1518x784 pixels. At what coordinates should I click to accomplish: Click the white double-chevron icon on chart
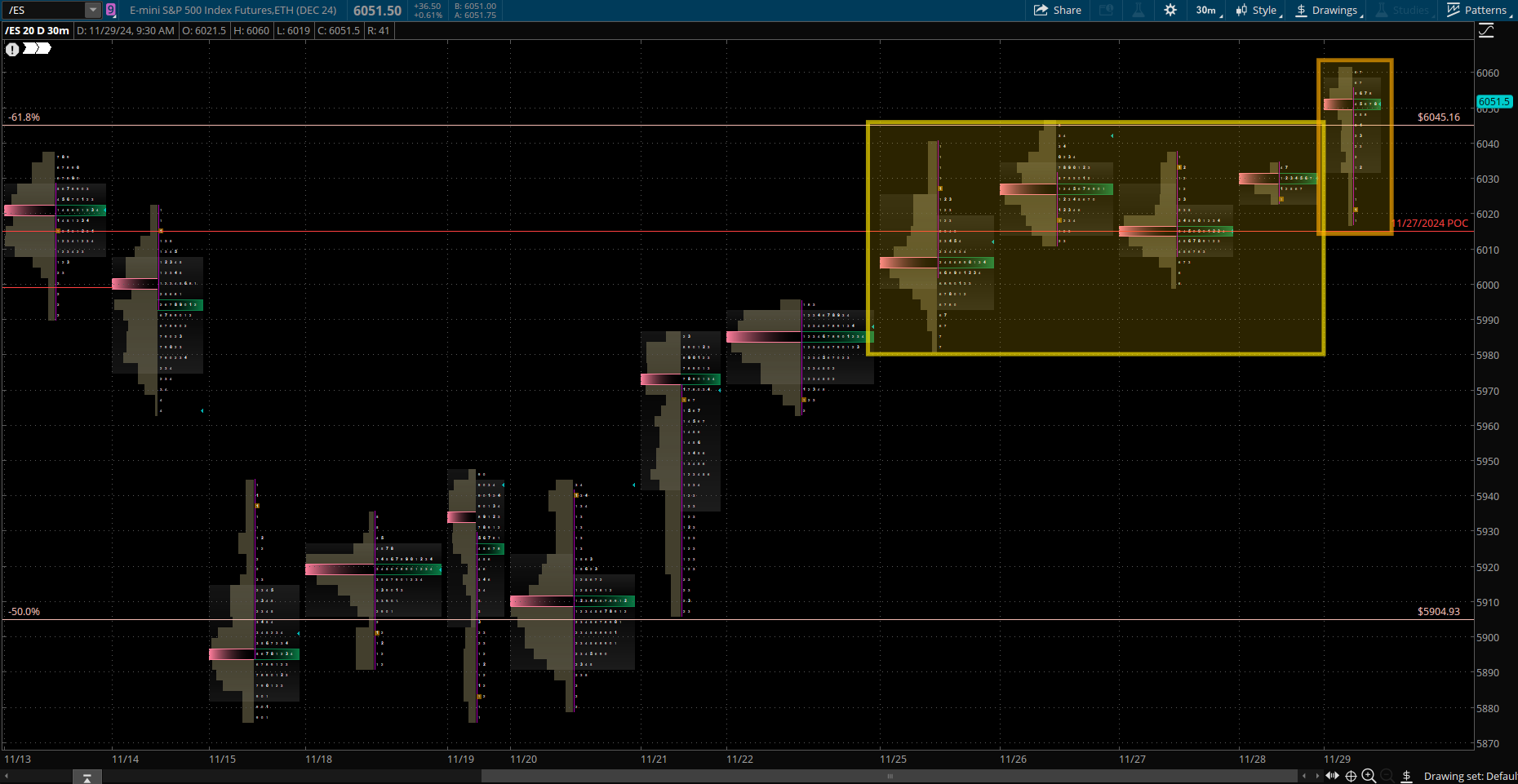[x=37, y=48]
